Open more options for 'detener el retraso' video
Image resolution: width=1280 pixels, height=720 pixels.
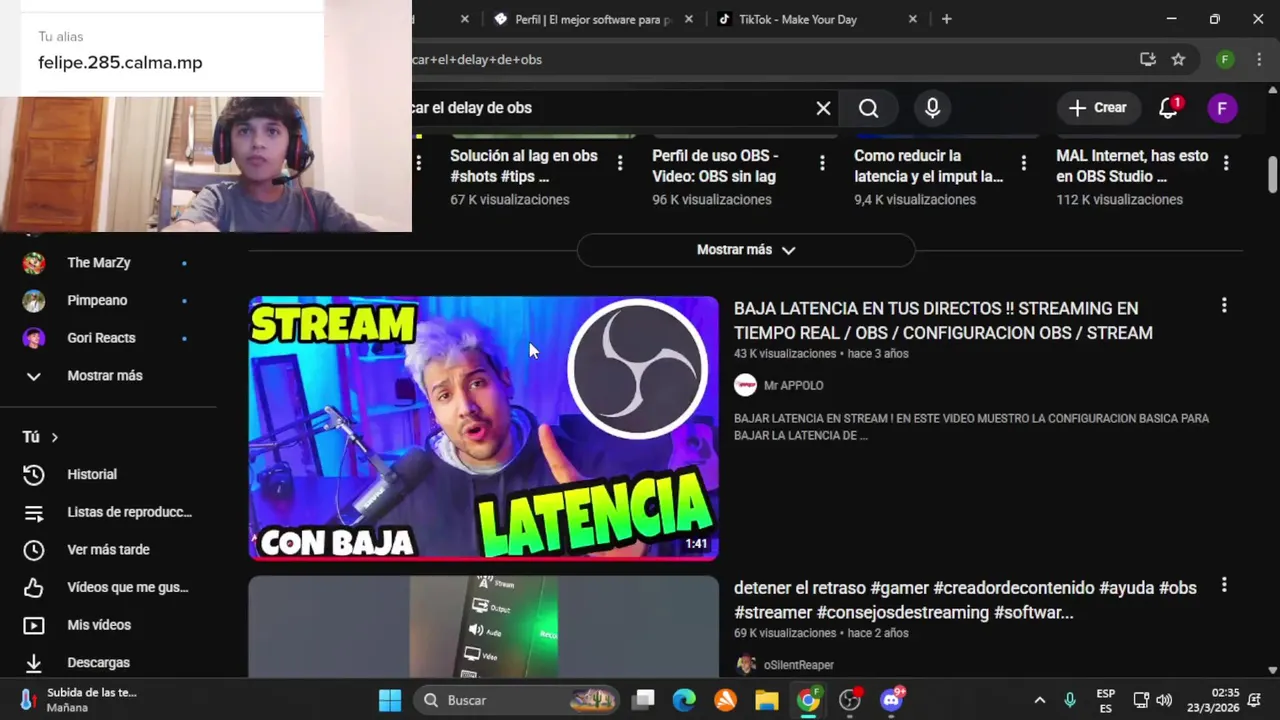(x=1224, y=586)
